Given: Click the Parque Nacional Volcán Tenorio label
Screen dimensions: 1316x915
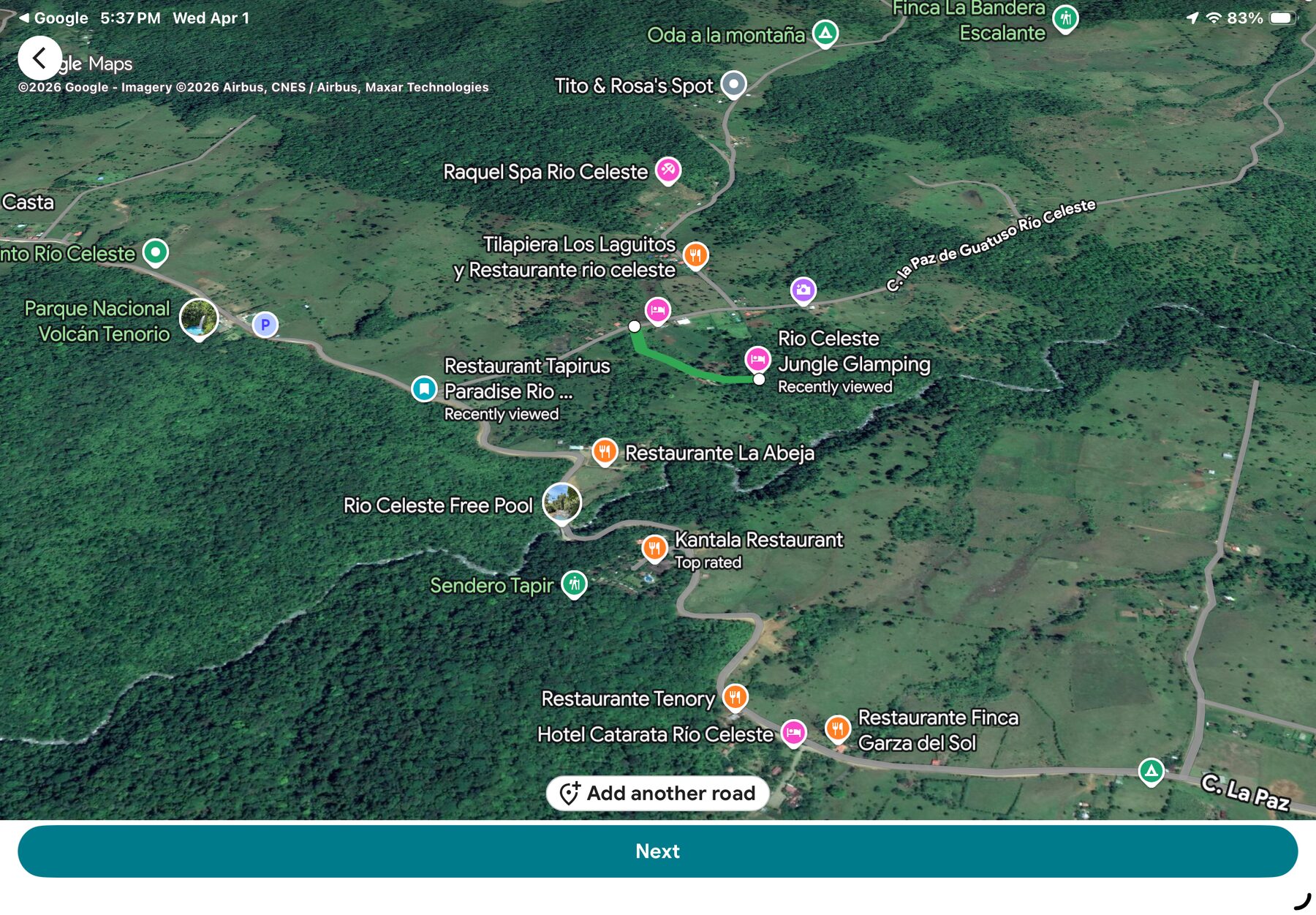Looking at the screenshot, I should pyautogui.click(x=97, y=321).
